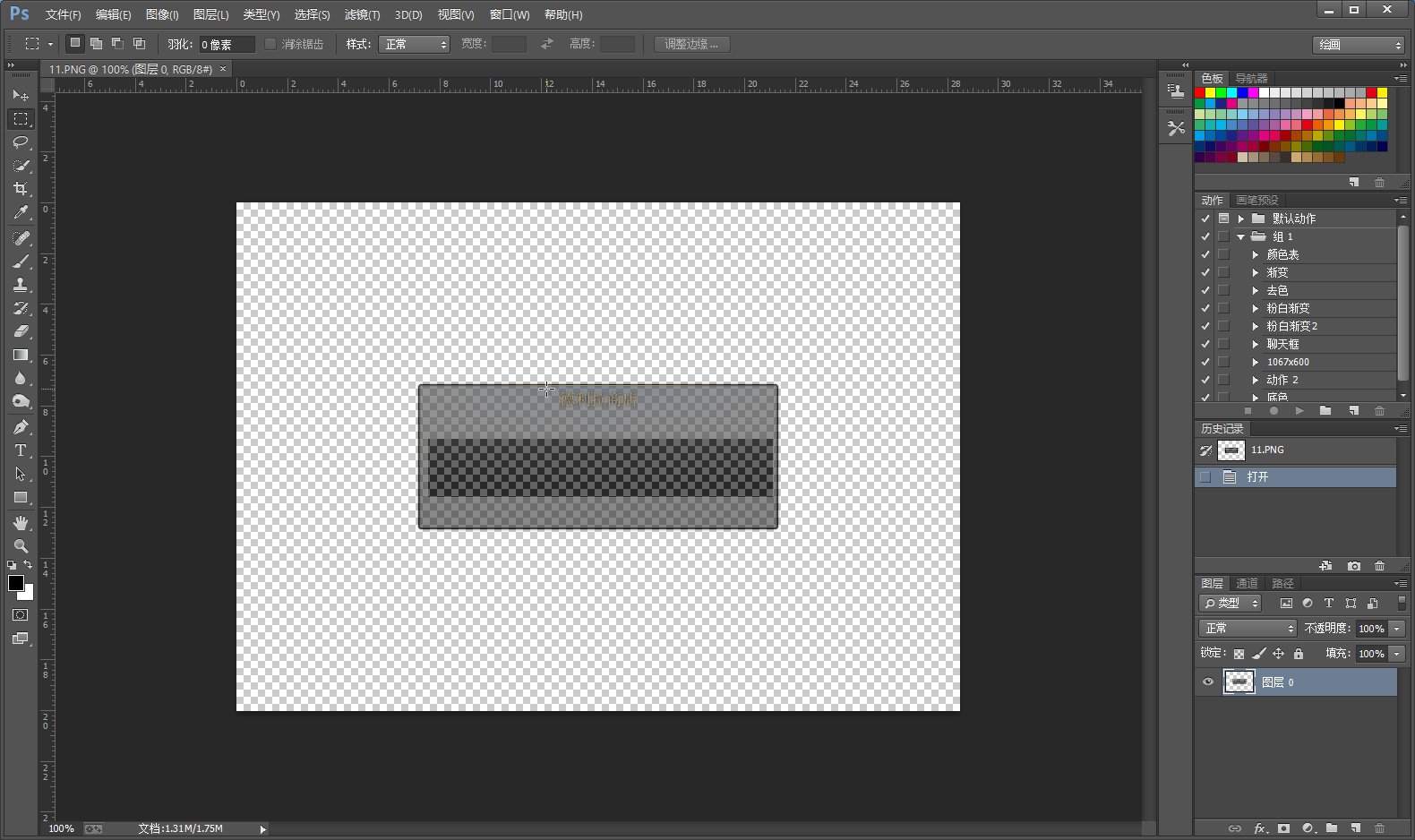This screenshot has width=1415, height=840.
Task: Select the Path Selection tool
Action: [20, 474]
